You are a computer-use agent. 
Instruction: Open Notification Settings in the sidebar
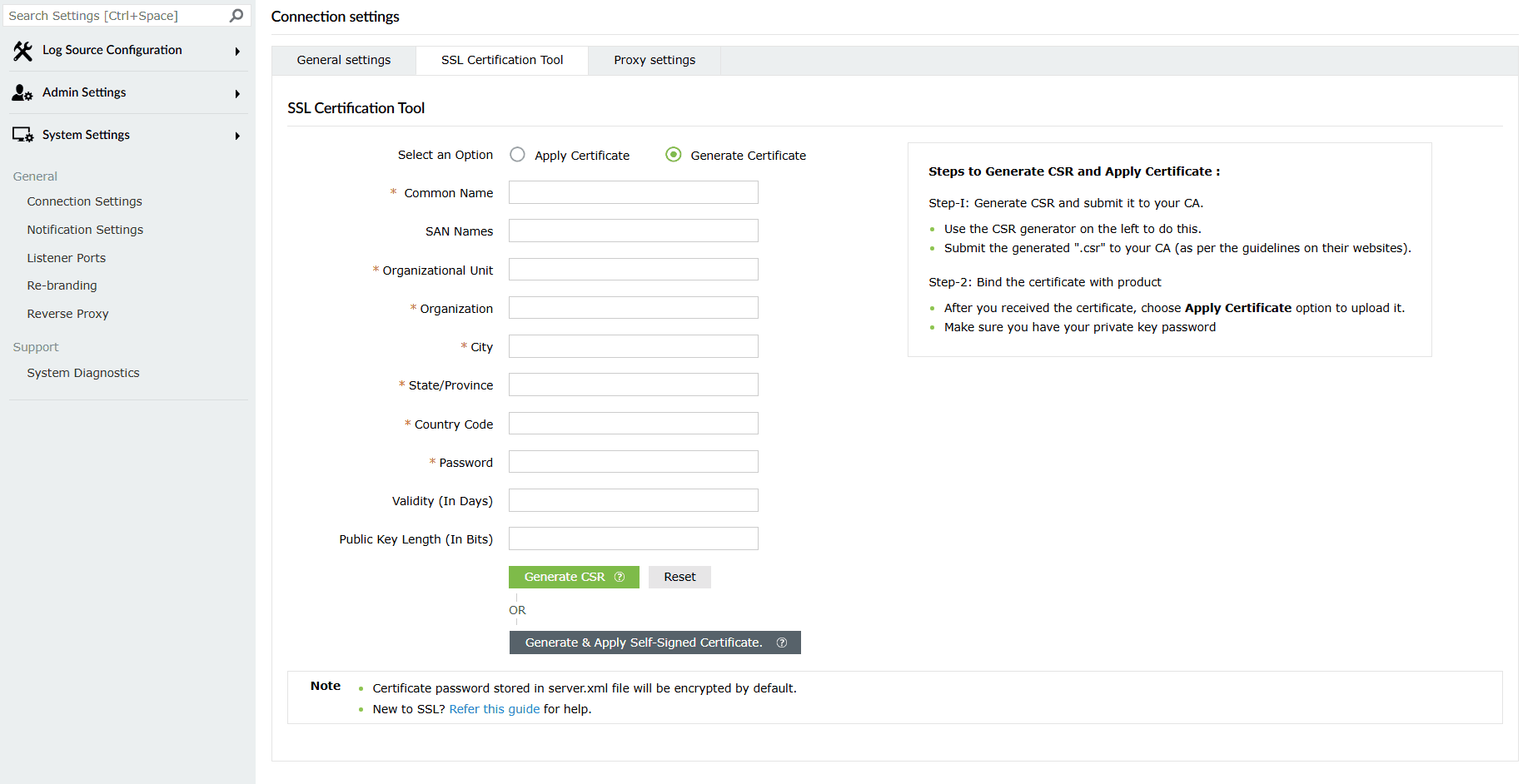tap(85, 230)
